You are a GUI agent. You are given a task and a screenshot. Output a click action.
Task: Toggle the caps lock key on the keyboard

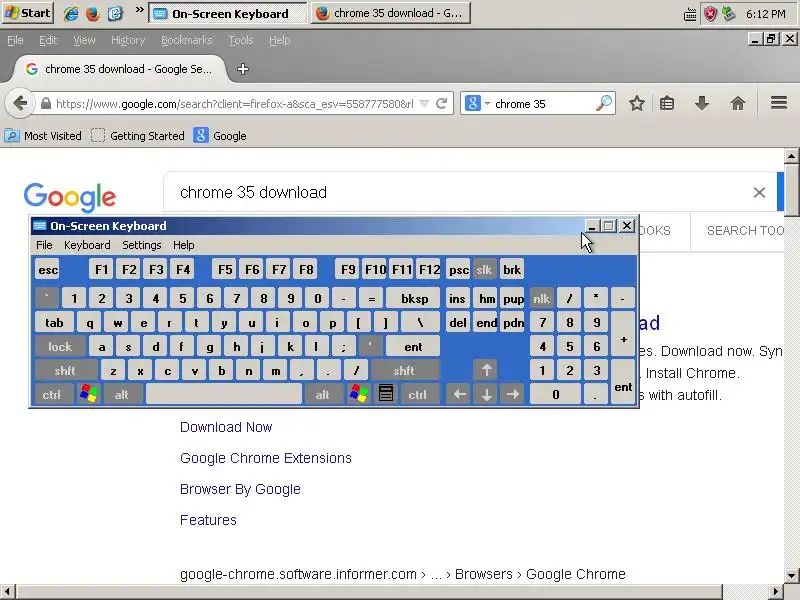pyautogui.click(x=60, y=346)
